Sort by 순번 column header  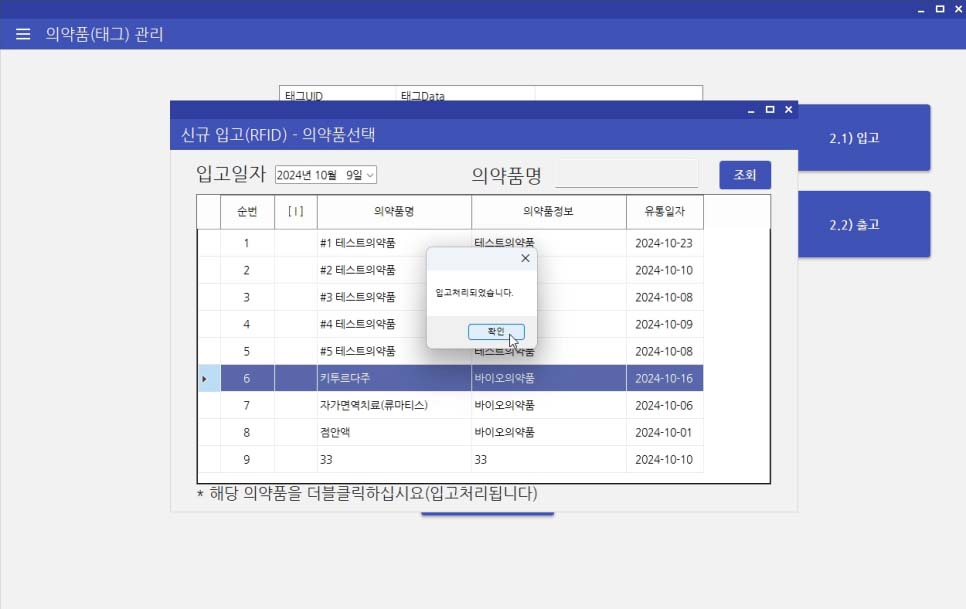coord(247,212)
